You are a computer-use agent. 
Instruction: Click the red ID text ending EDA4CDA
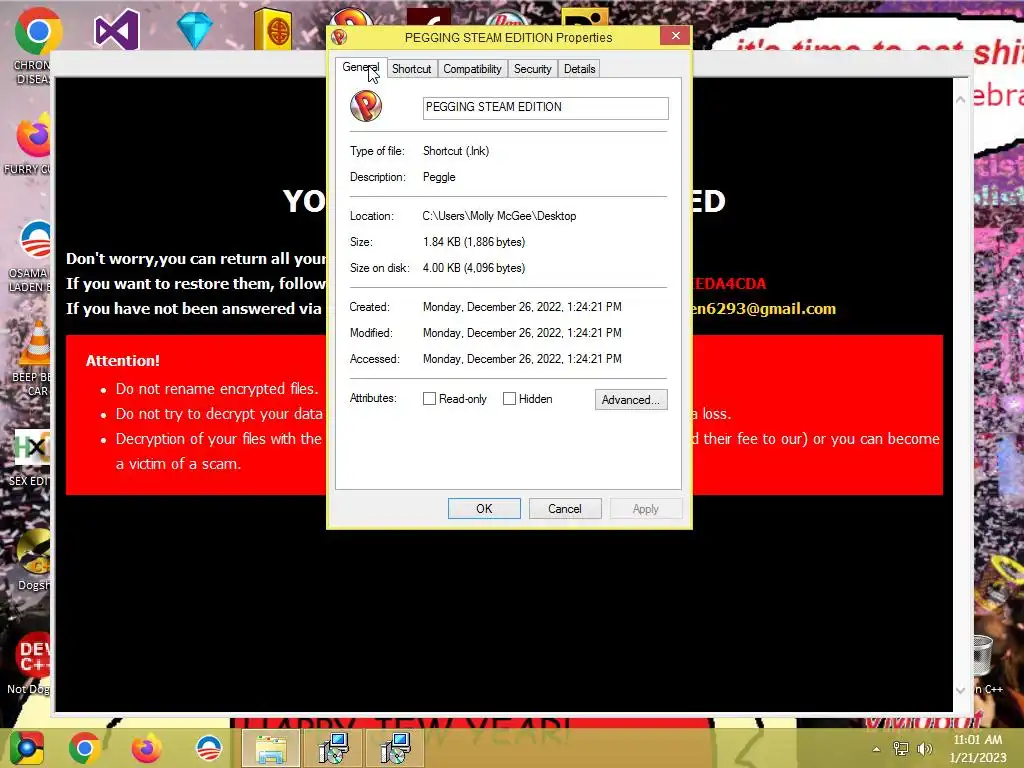729,283
